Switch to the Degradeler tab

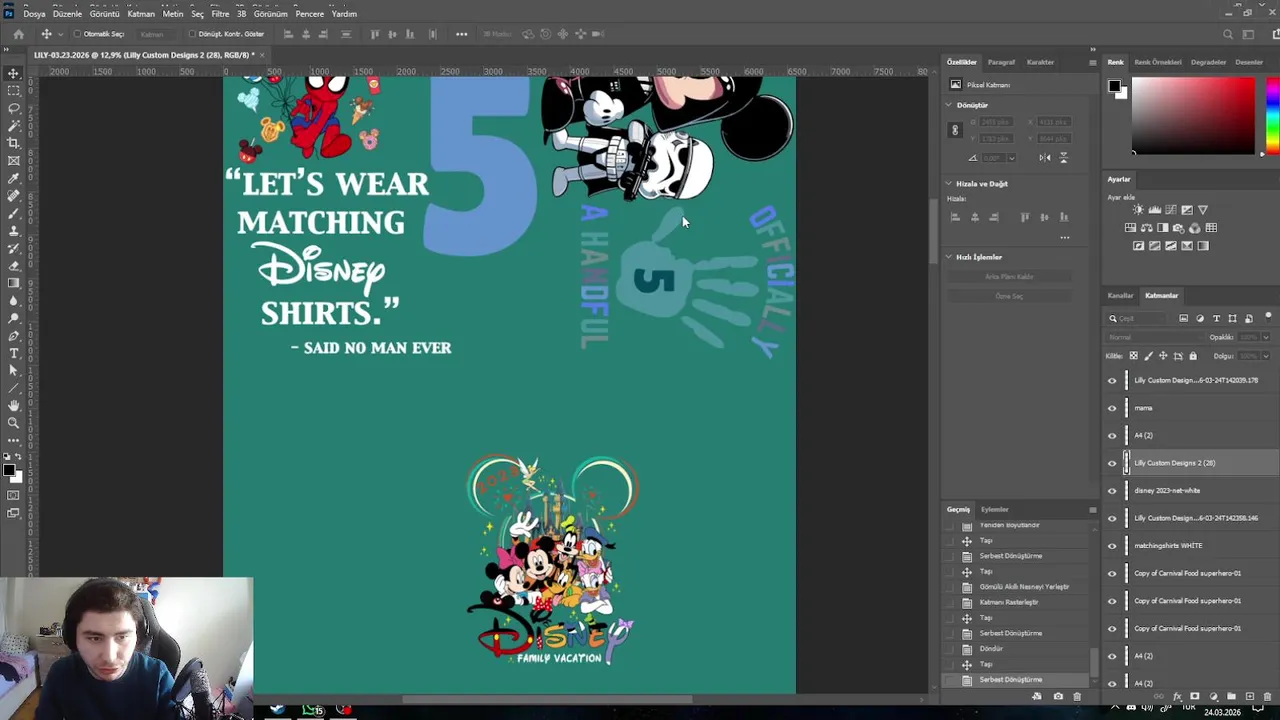(1208, 62)
